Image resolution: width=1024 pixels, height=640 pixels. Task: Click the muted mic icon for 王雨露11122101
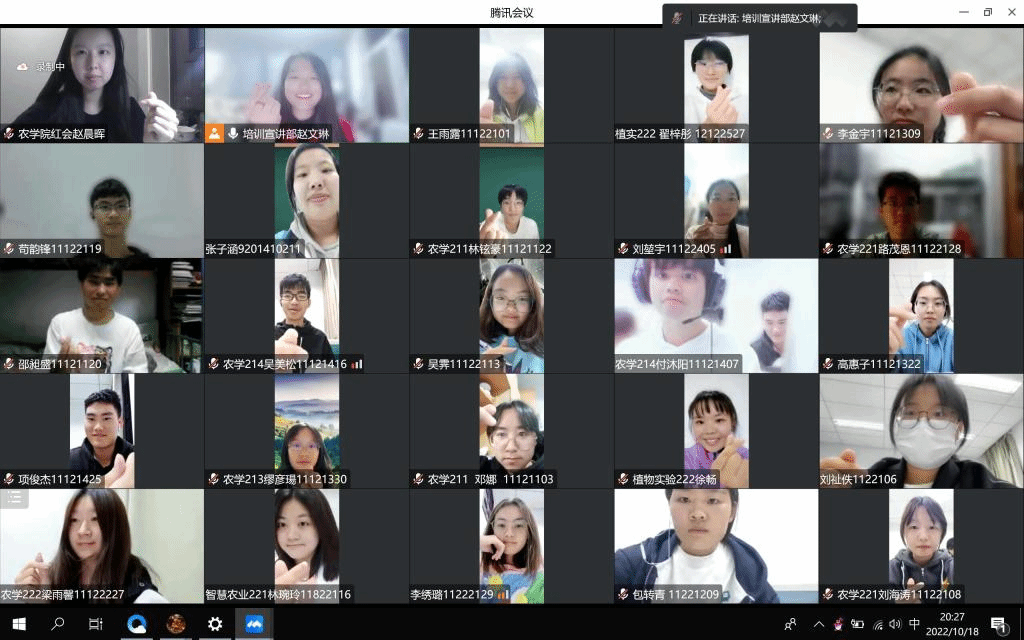pos(418,133)
